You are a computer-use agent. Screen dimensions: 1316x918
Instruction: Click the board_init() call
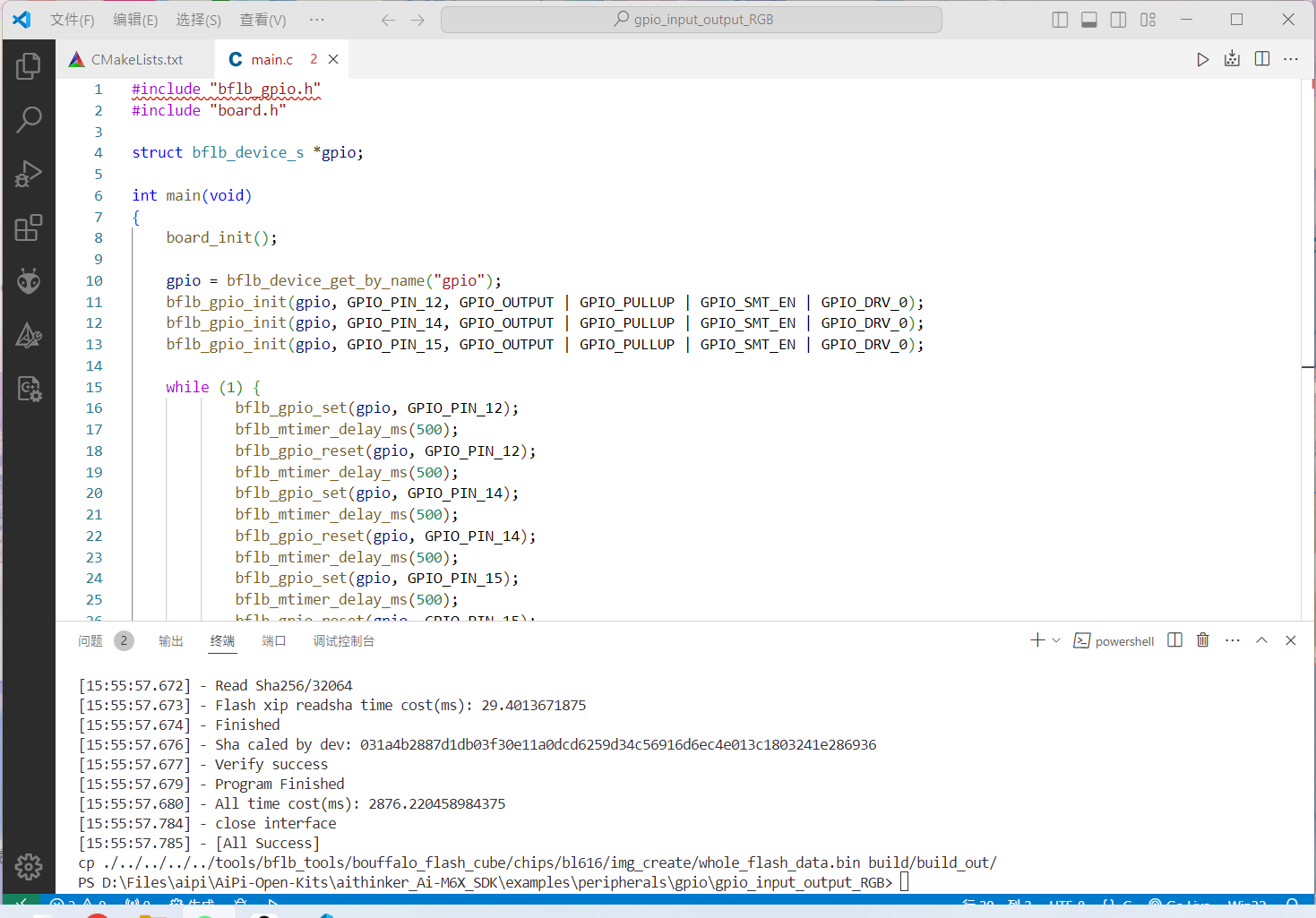[x=221, y=237]
